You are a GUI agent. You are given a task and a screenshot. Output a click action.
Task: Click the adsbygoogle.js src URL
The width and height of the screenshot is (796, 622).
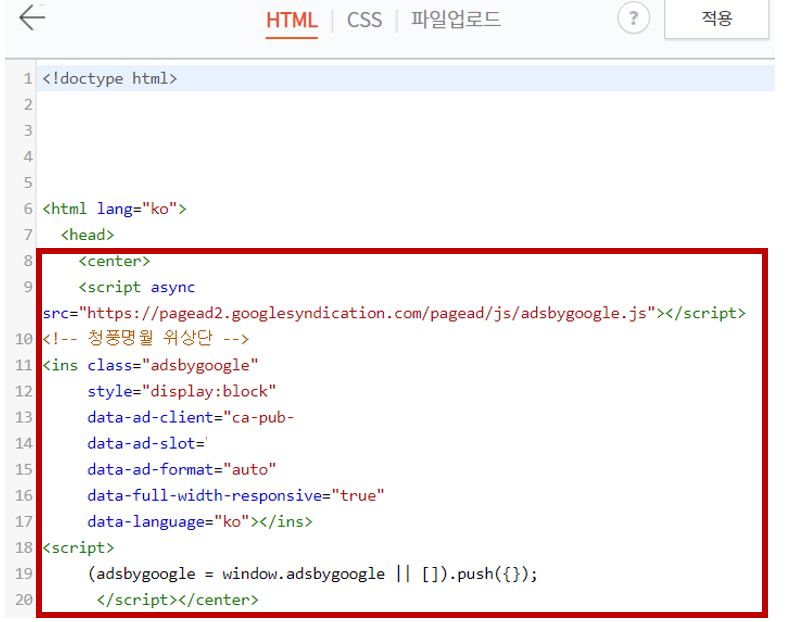[x=367, y=313]
